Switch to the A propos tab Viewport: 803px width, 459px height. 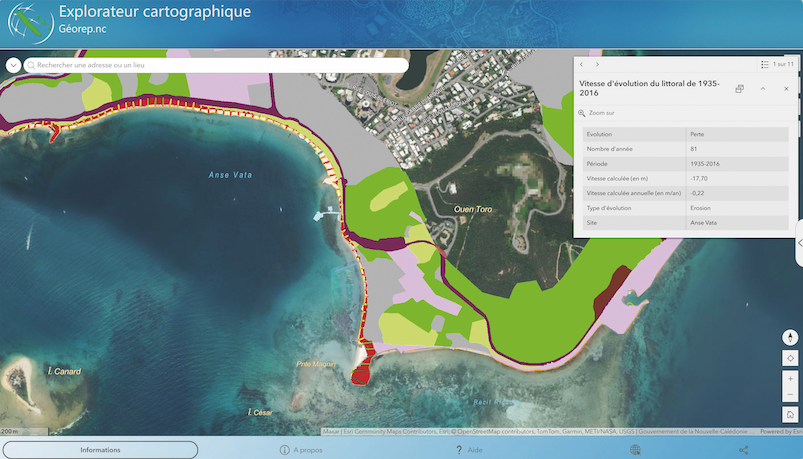301,450
